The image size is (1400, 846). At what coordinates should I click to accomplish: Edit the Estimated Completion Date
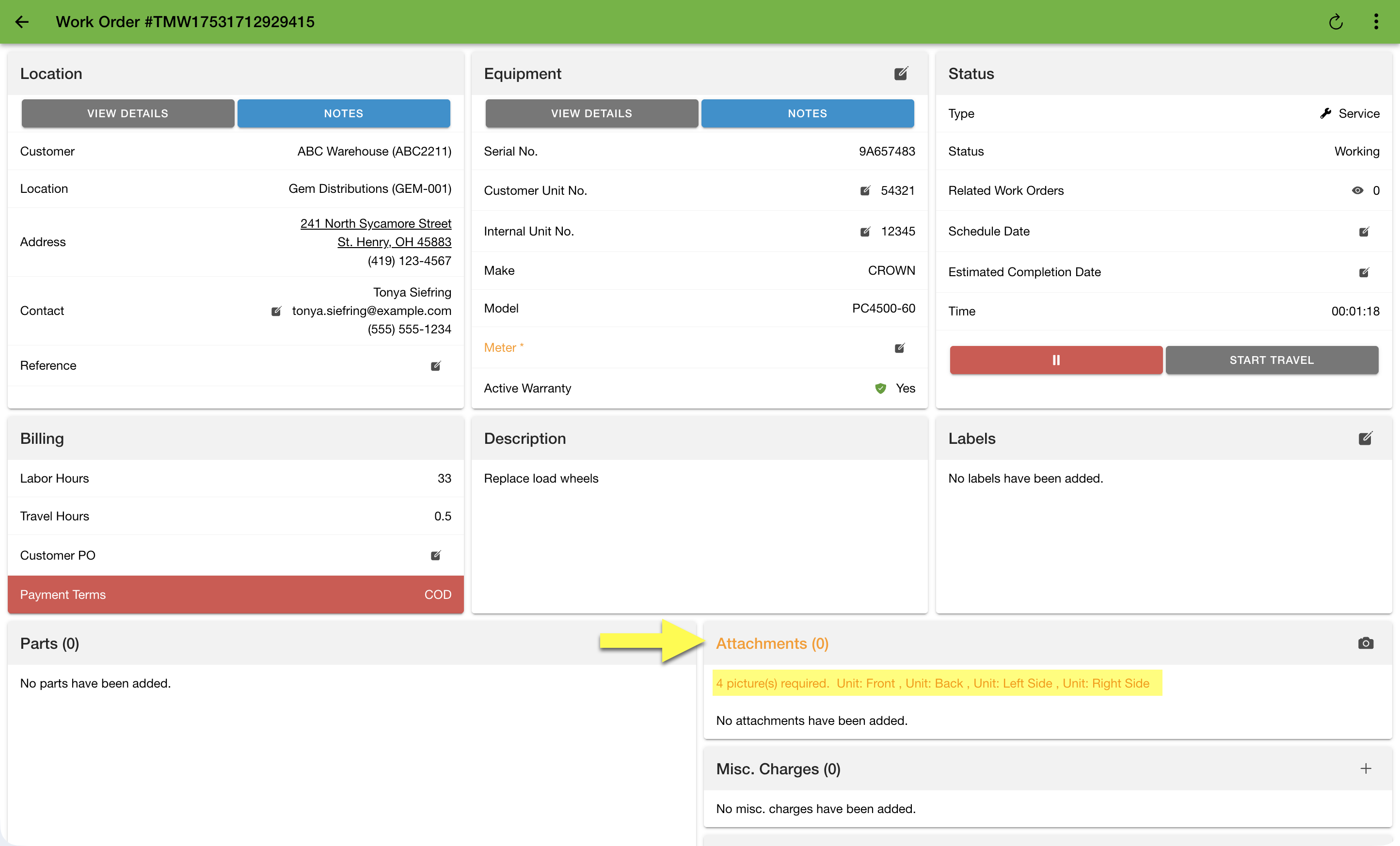(1364, 272)
